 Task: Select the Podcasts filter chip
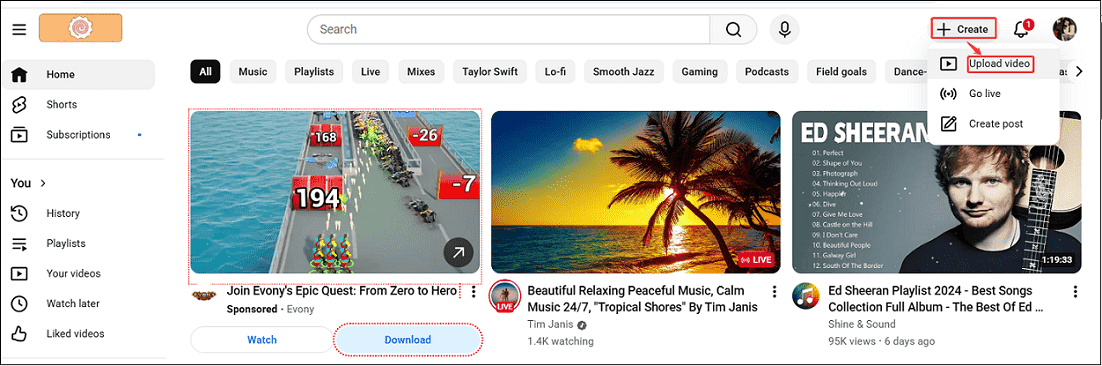tap(767, 72)
